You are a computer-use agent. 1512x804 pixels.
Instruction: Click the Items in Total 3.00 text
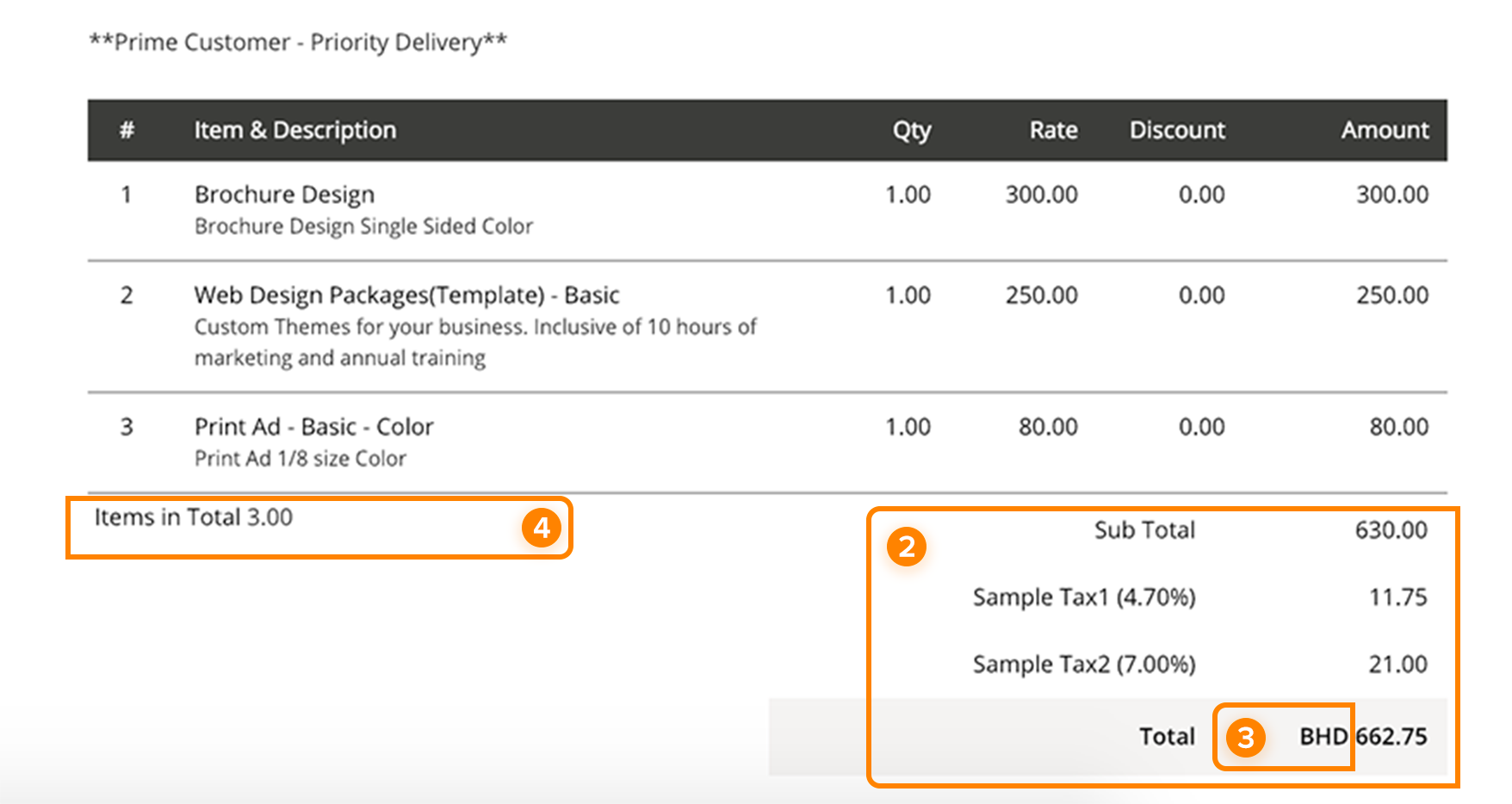coord(194,517)
